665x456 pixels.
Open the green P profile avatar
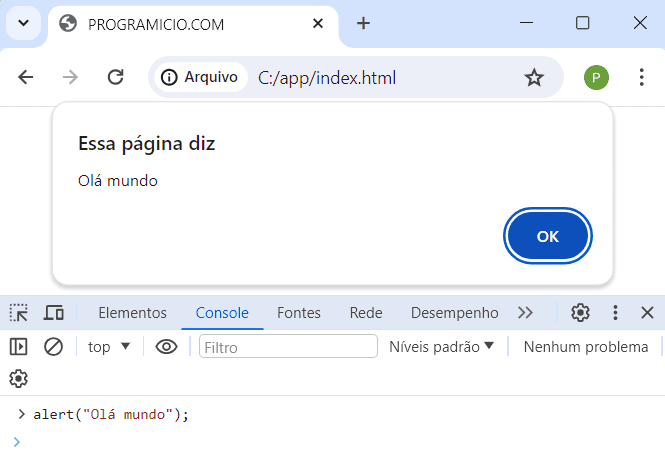(x=596, y=78)
